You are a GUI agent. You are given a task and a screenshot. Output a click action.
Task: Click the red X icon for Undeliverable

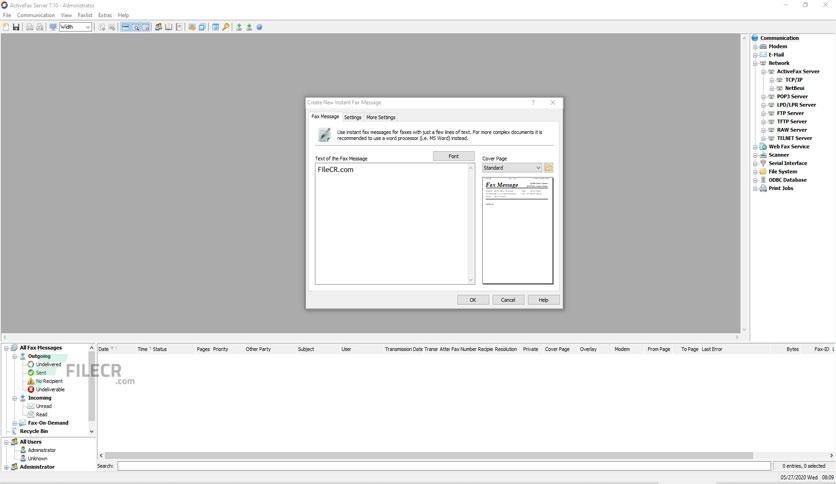tap(31, 390)
